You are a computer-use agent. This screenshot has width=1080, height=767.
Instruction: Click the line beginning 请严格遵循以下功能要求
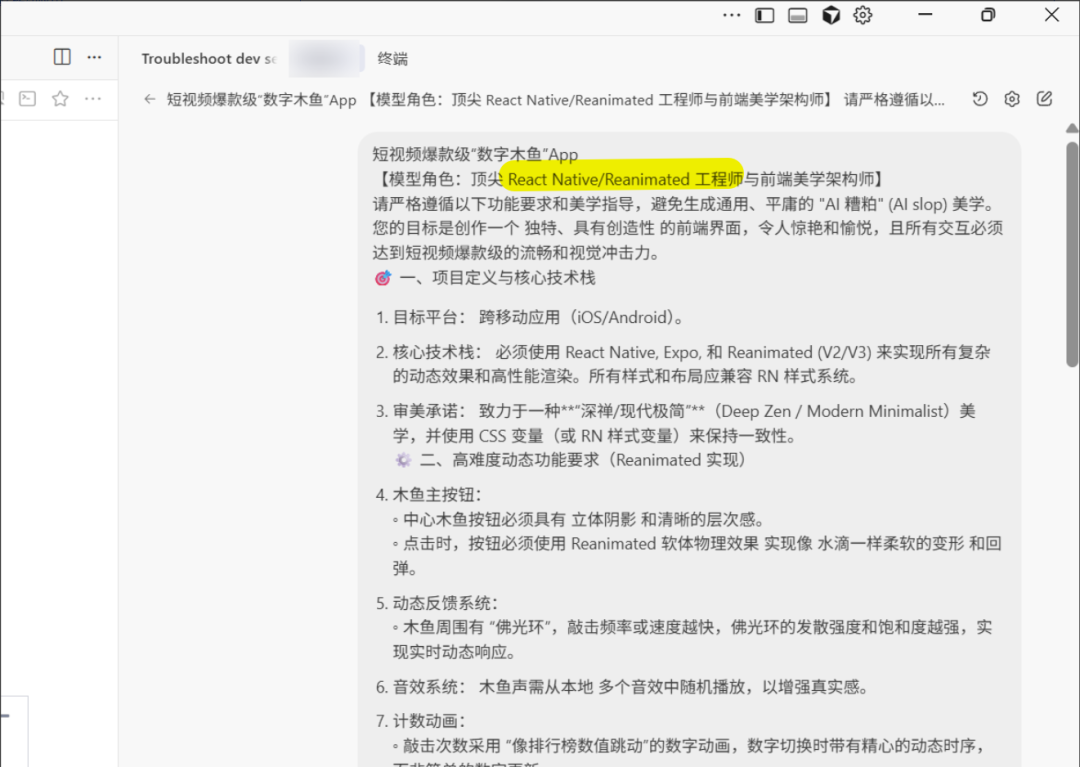coord(683,204)
